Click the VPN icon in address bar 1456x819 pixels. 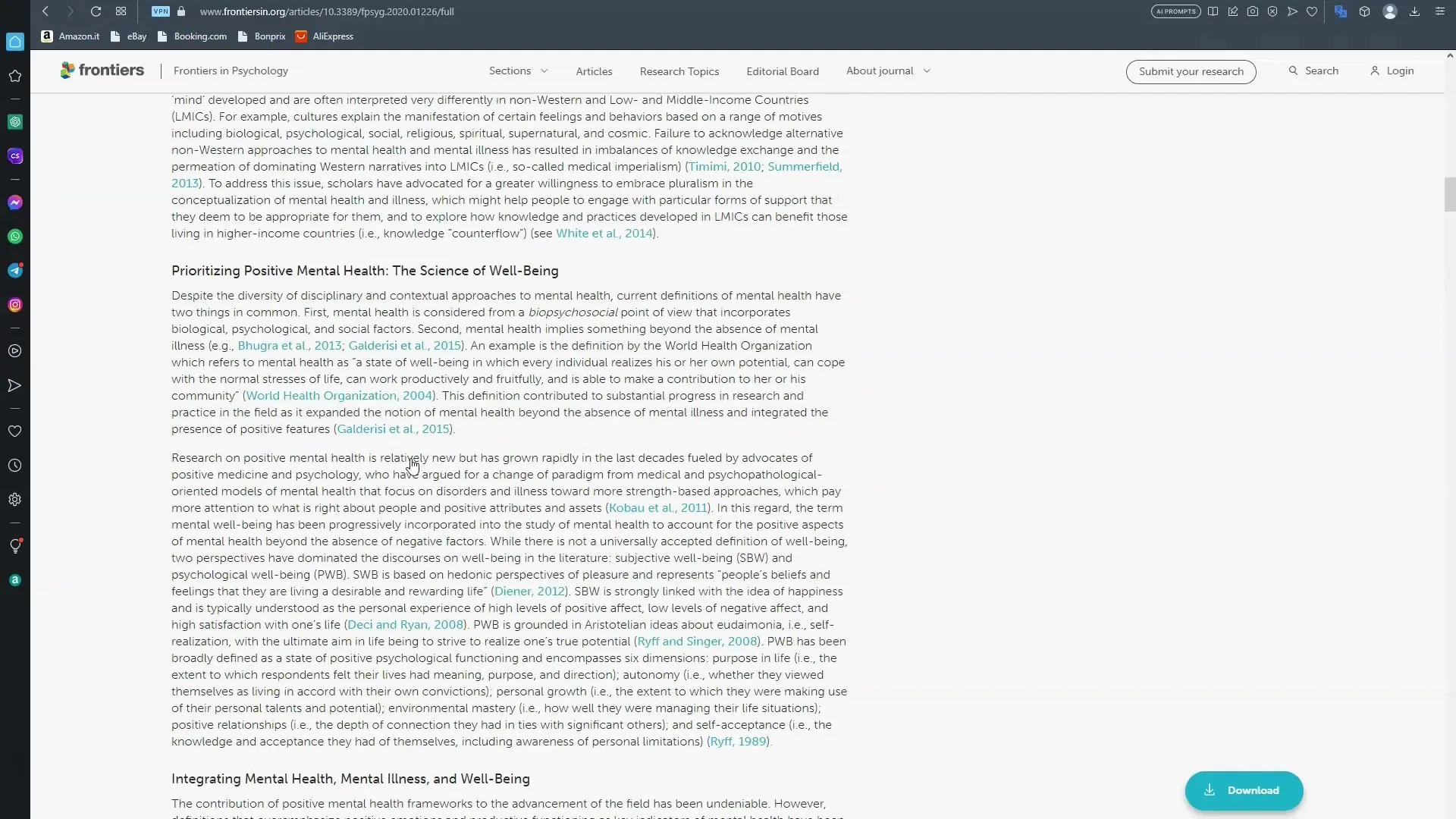click(x=160, y=11)
